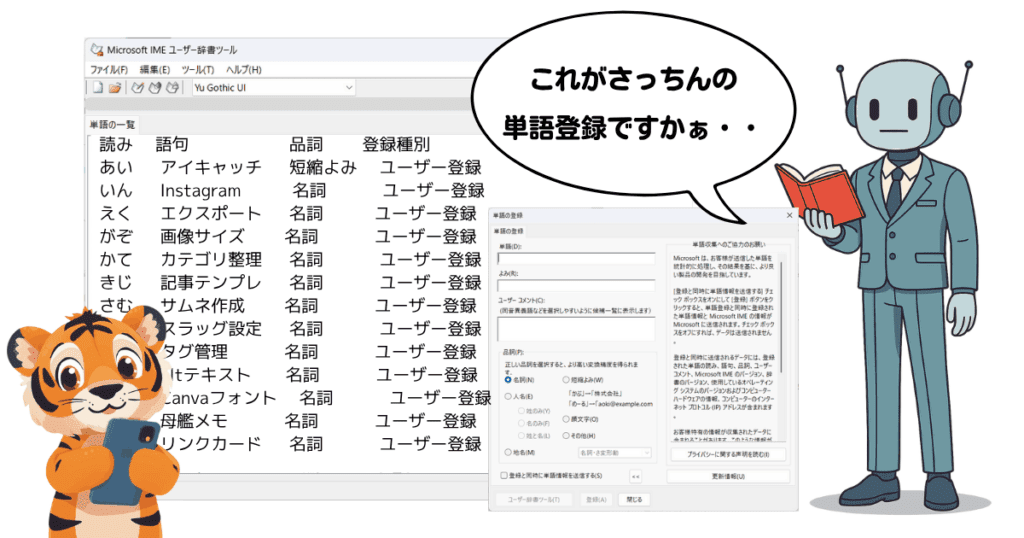Close the 単語の登録 dialog with X
This screenshot has width=1024, height=538.
pyautogui.click(x=789, y=215)
